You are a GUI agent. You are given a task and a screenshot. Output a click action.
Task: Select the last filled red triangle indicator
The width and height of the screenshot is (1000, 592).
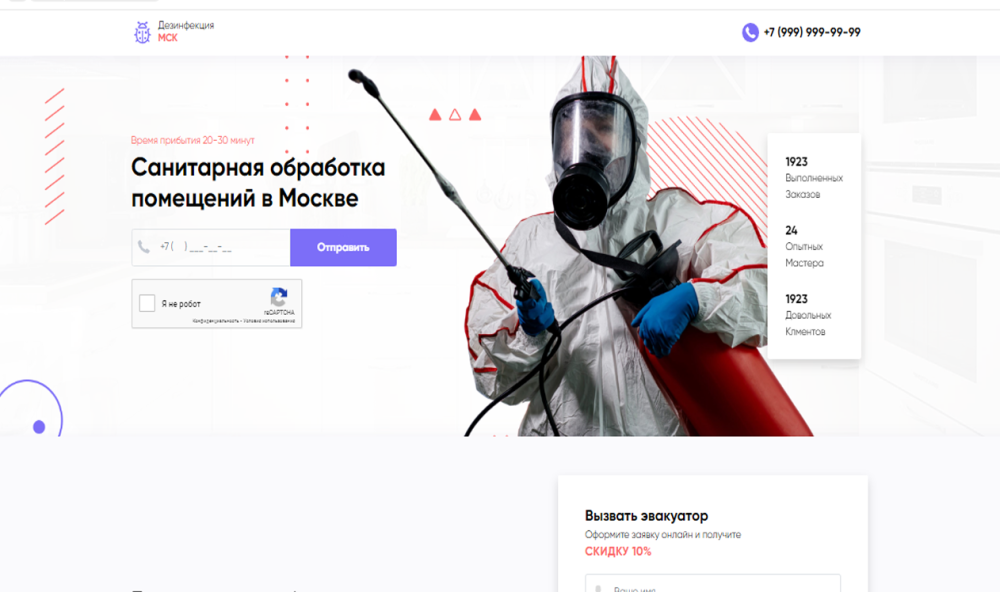(475, 115)
